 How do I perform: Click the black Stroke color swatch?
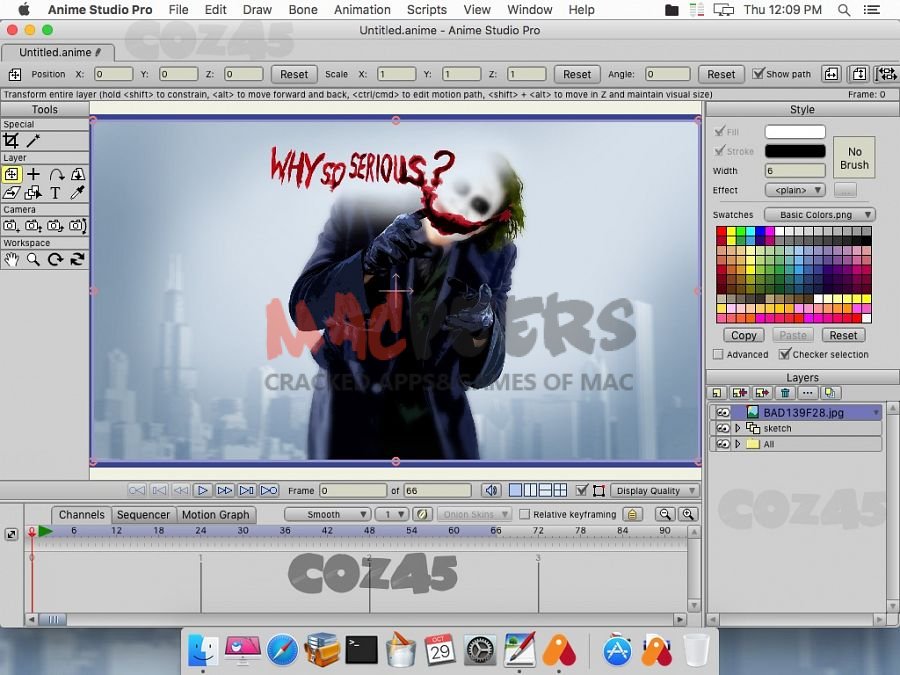[795, 151]
